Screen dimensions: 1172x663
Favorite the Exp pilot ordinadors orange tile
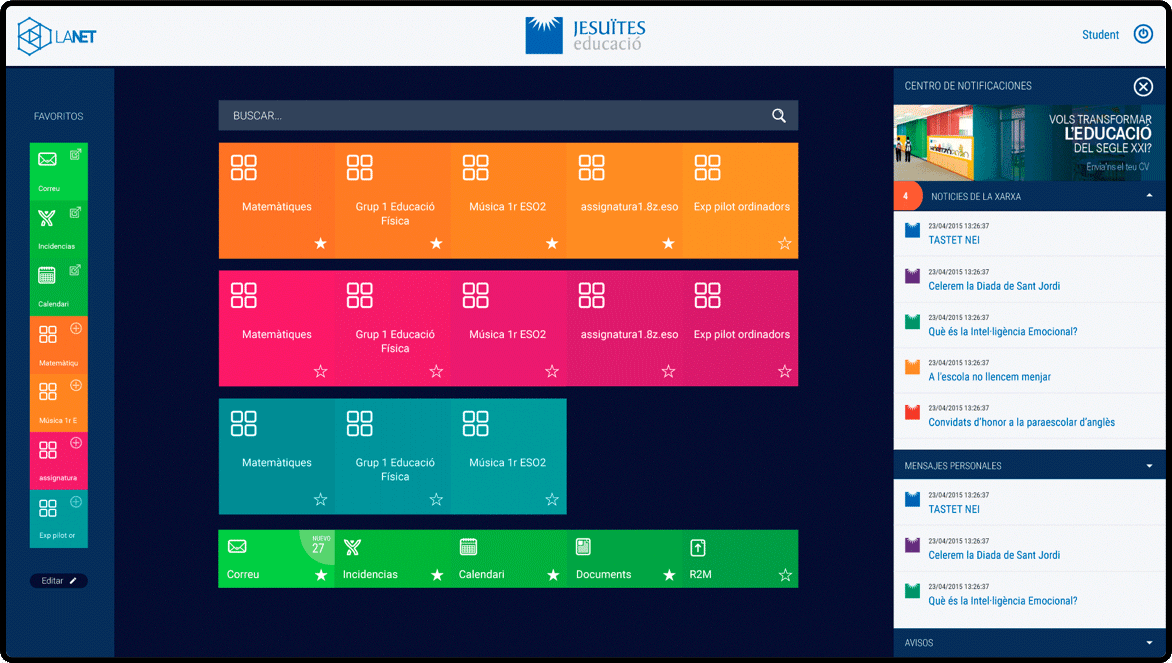(x=785, y=243)
